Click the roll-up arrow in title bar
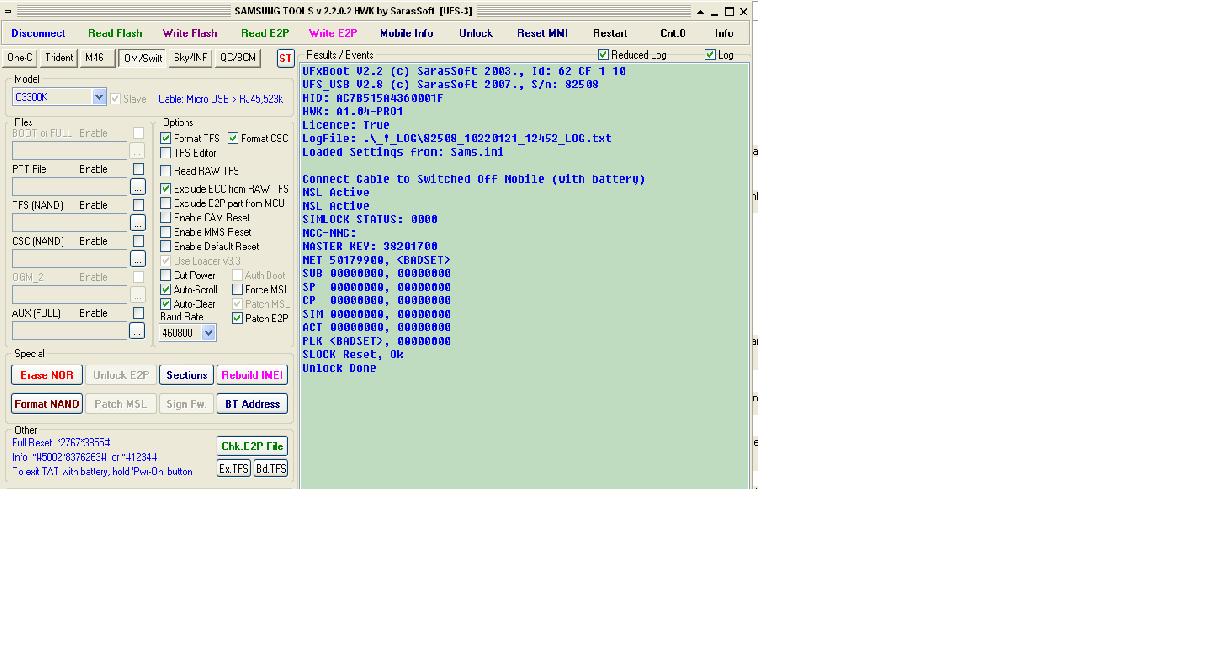 pyautogui.click(x=700, y=11)
